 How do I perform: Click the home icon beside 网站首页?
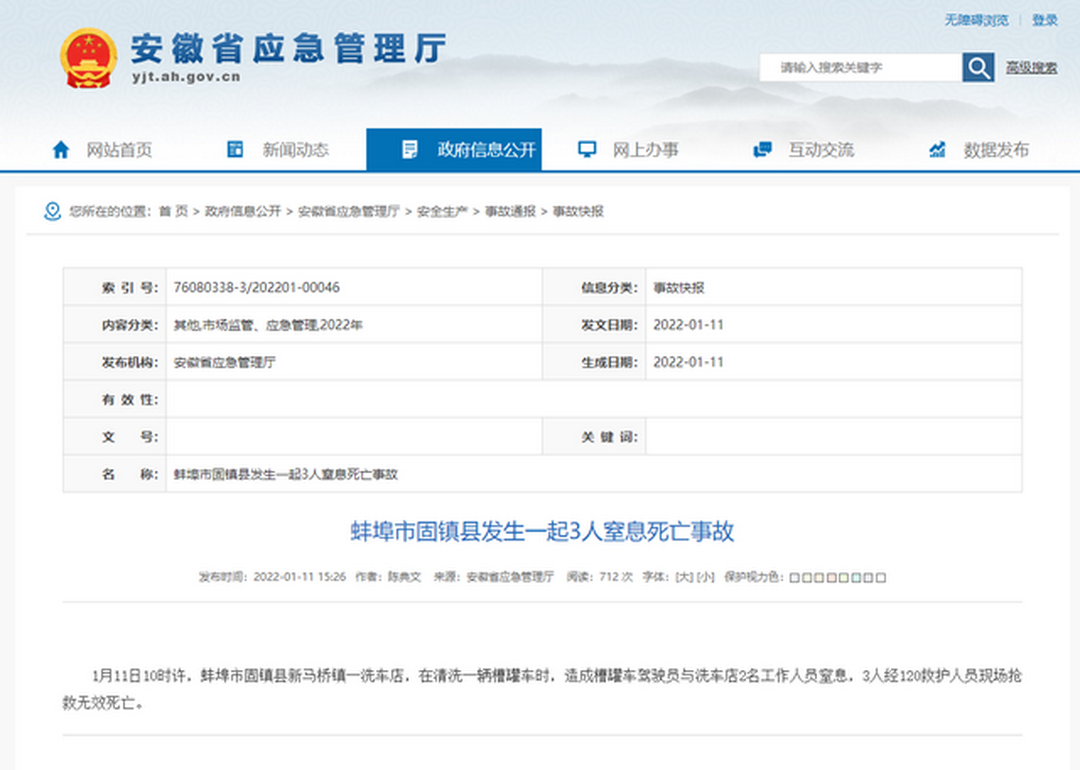point(61,149)
